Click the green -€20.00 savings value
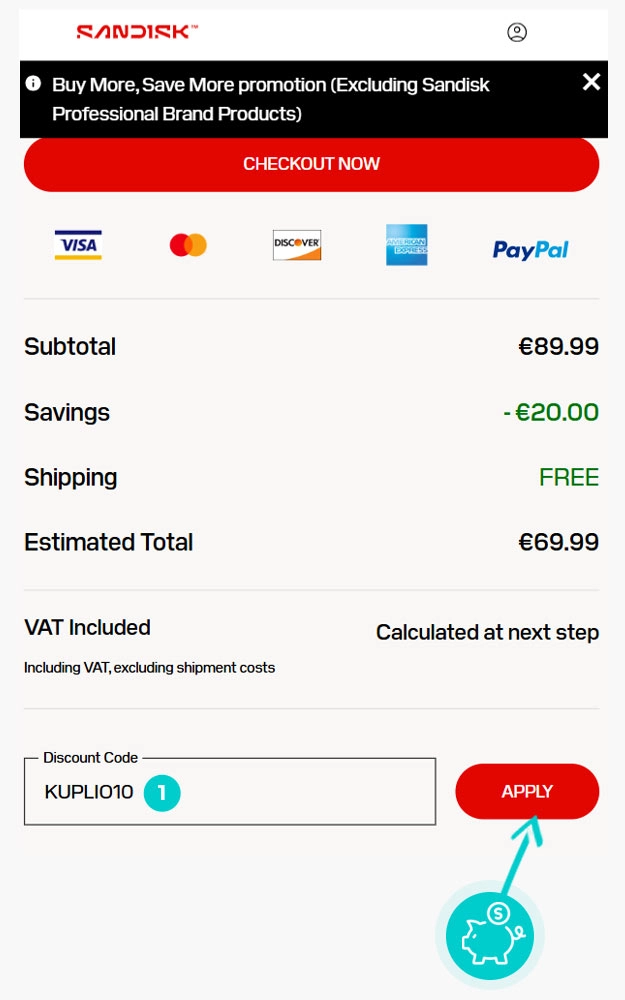 [551, 412]
